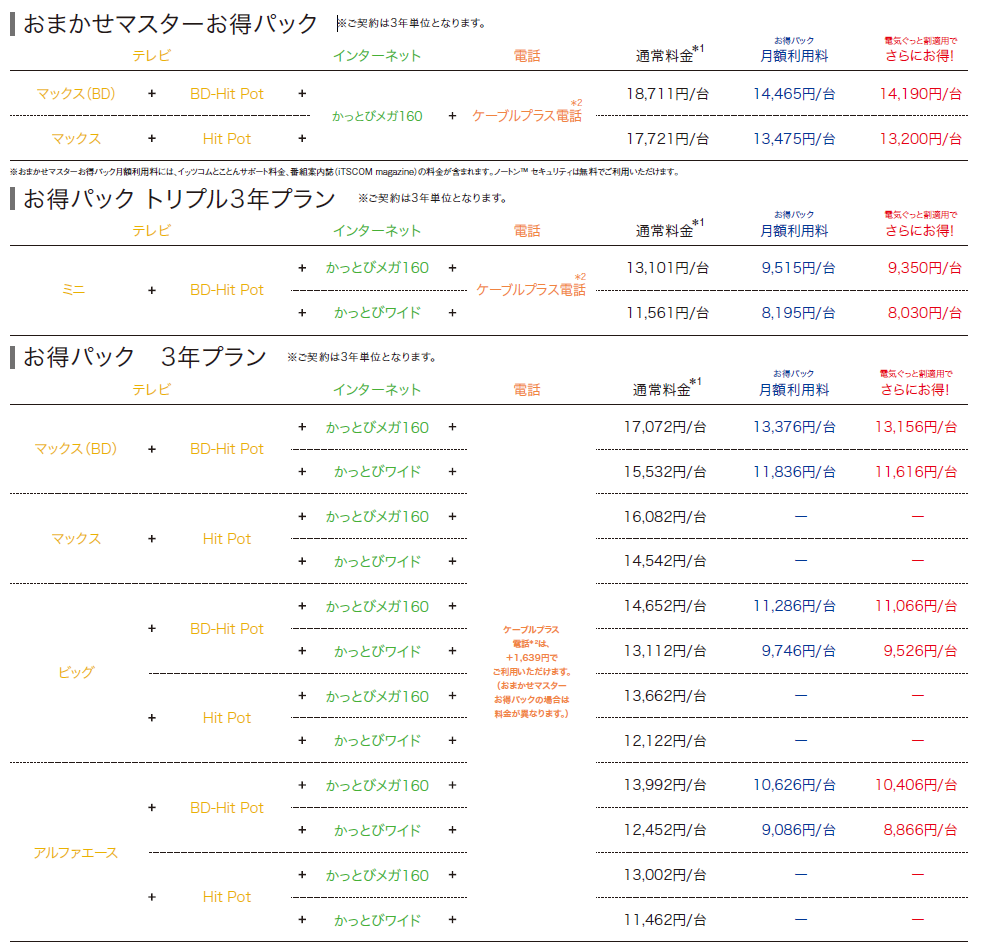Click the 14,465円/台 monthly fee

click(x=794, y=94)
